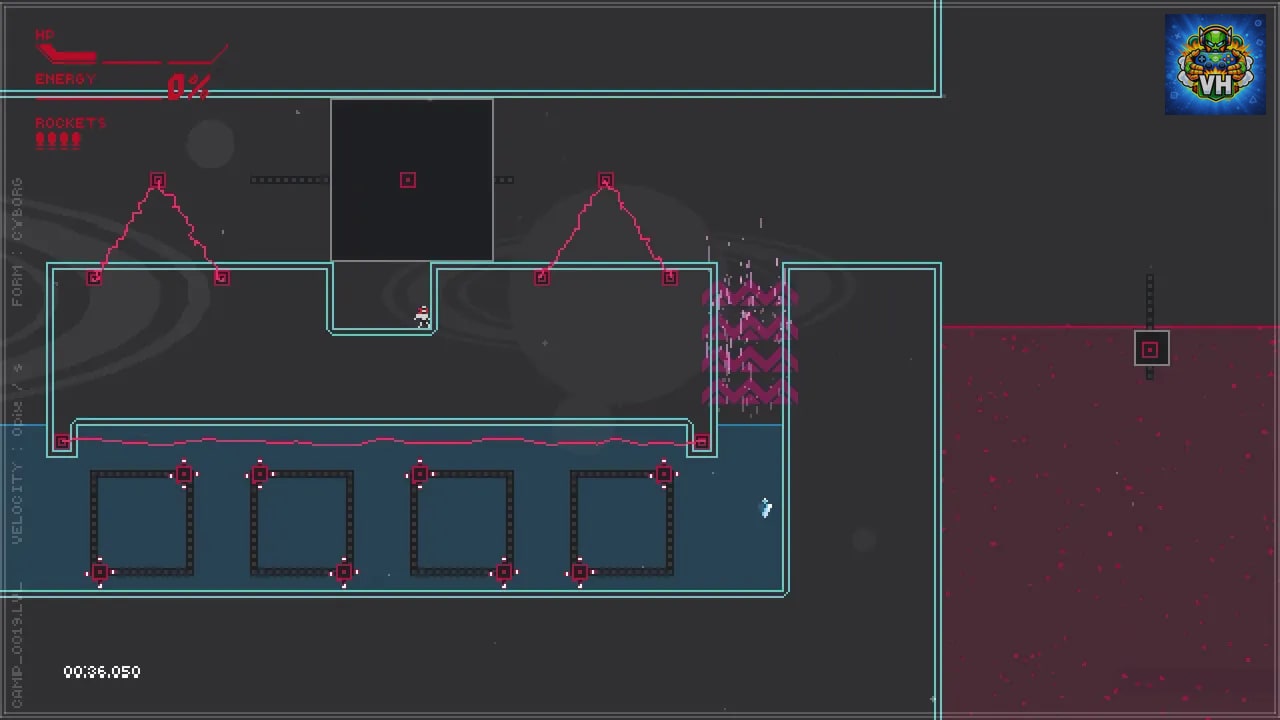Click the 00:36.050 level timer
Viewport: 1280px width, 720px height.
pos(102,672)
